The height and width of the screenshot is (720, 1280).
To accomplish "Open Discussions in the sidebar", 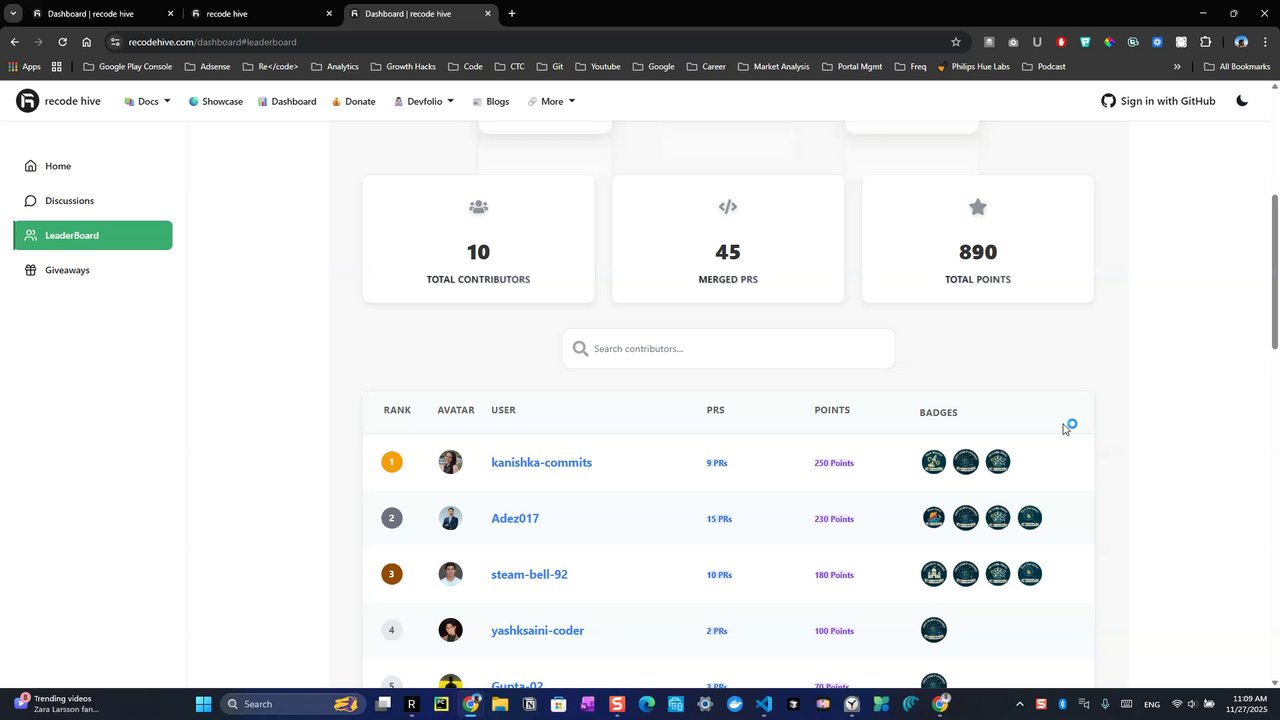I will 93,201.
